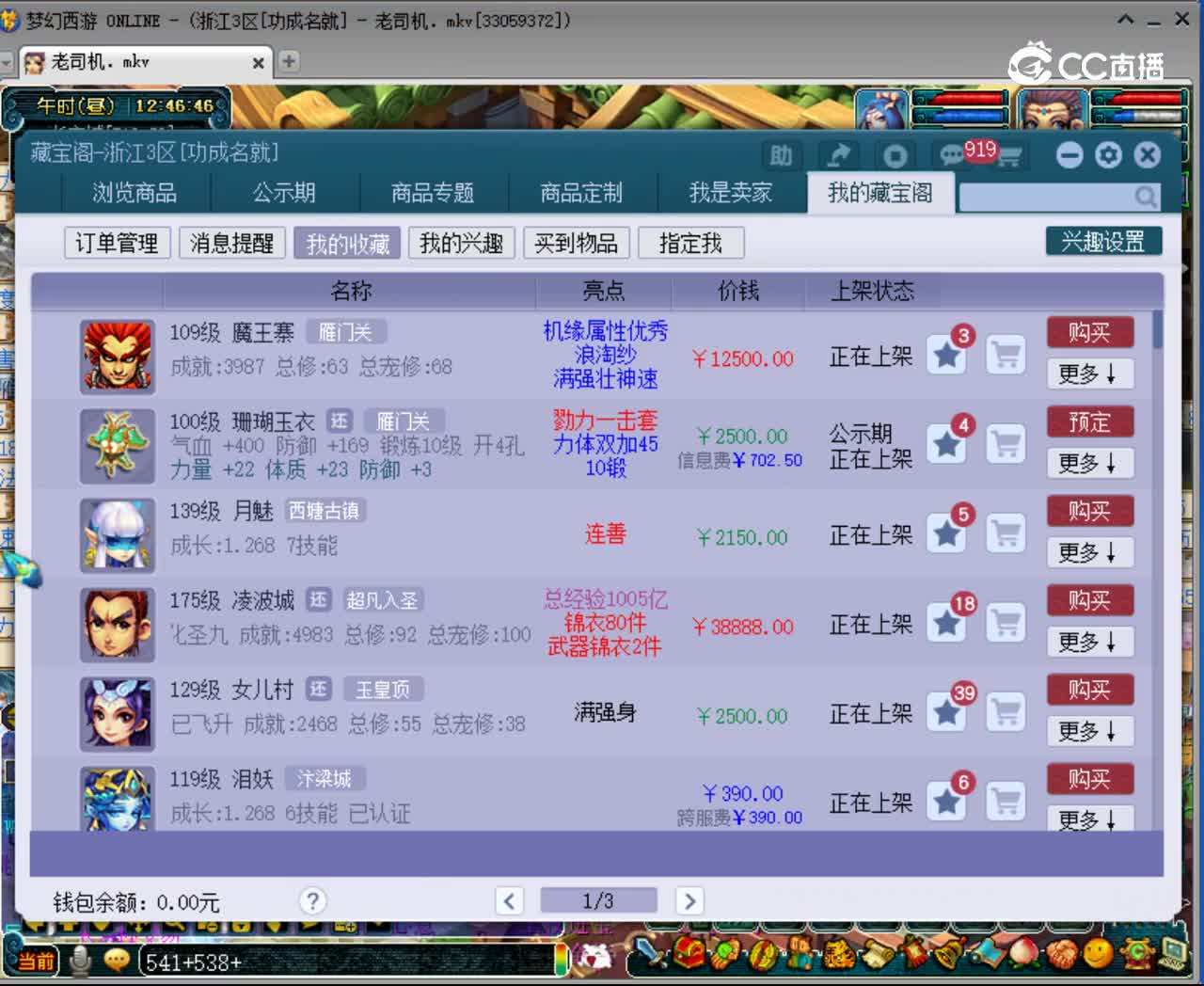Image resolution: width=1204 pixels, height=986 pixels.
Task: Expand 更多 for 珊瑚玉衣 listing
Action: (x=1090, y=463)
